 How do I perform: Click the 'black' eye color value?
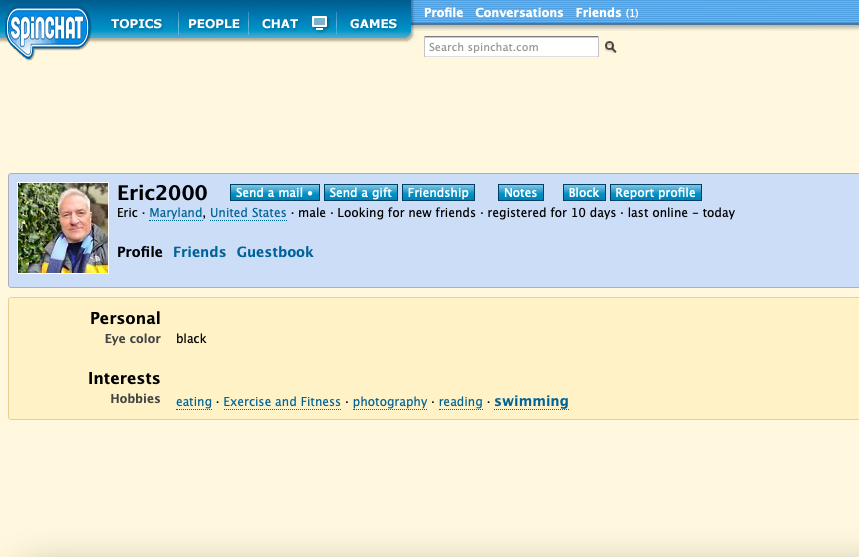[191, 339]
